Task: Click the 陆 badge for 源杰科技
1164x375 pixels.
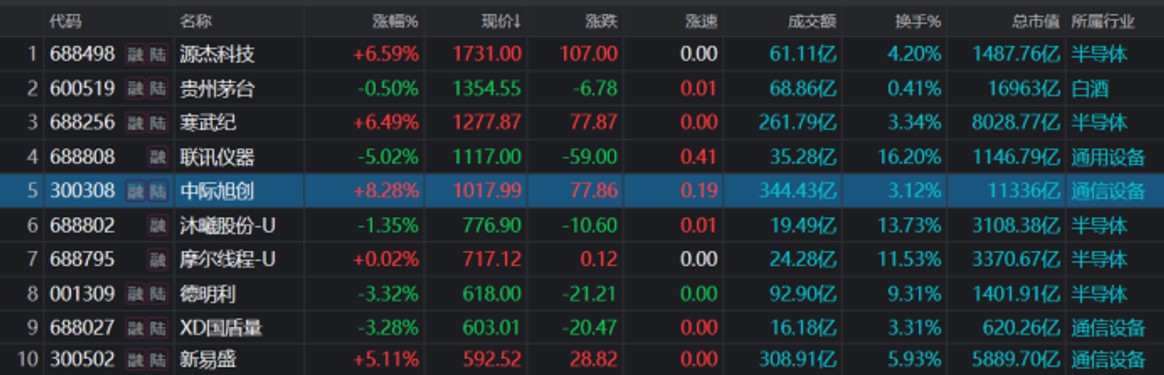Action: [x=158, y=54]
